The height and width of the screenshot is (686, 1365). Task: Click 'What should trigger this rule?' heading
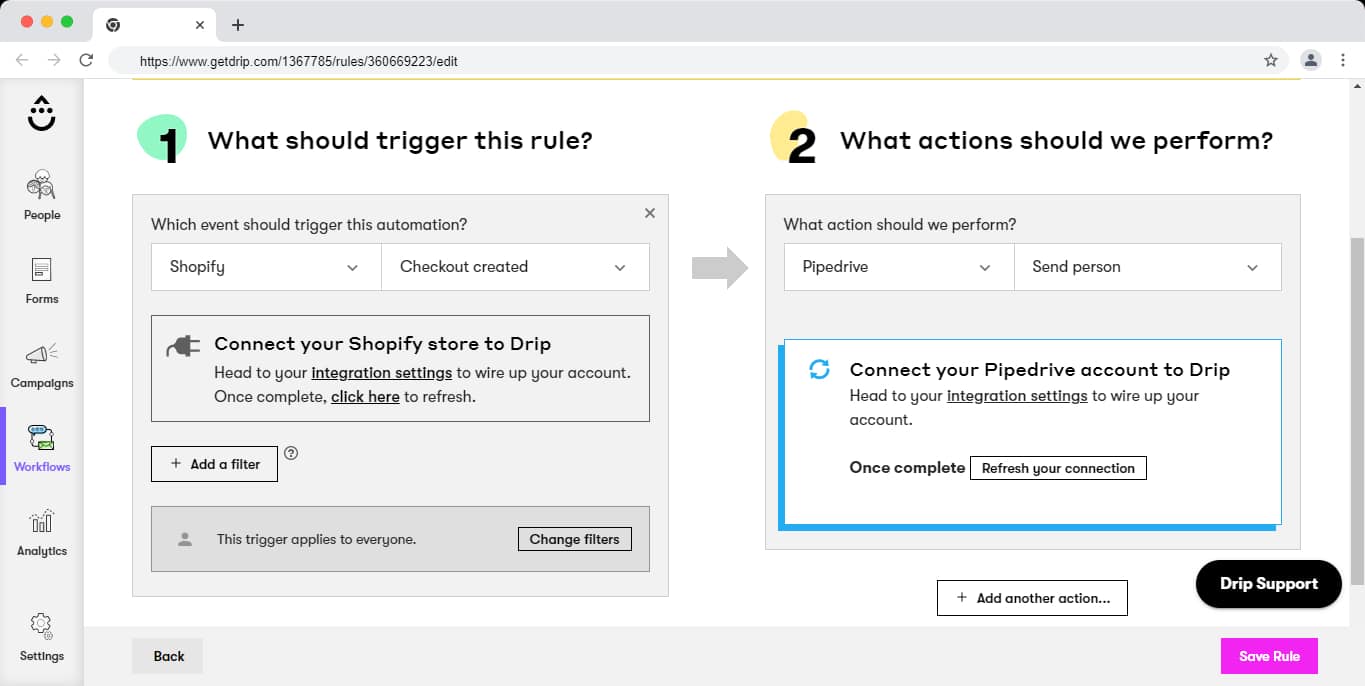tap(400, 140)
